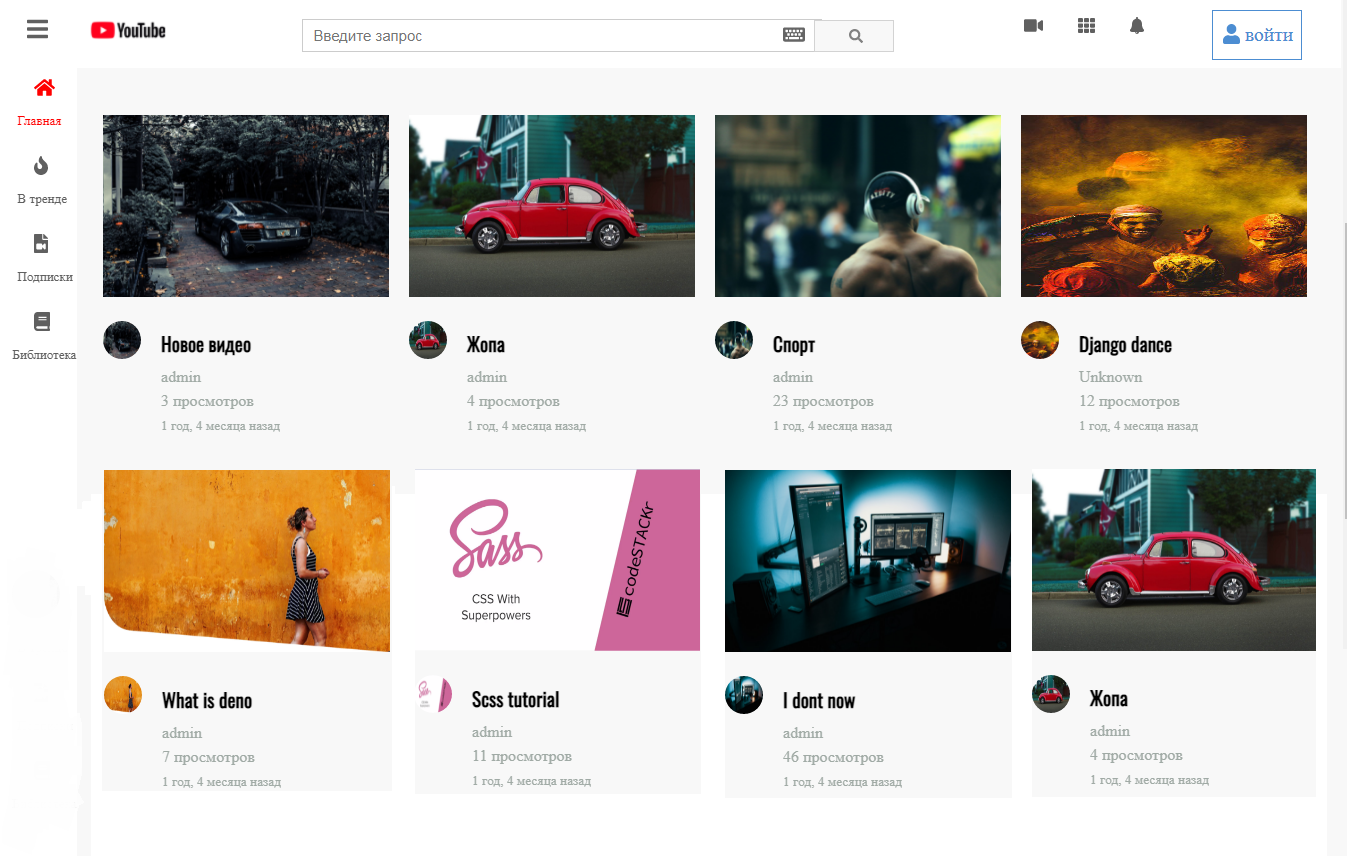Open the apps grid icon

pyautogui.click(x=1087, y=25)
